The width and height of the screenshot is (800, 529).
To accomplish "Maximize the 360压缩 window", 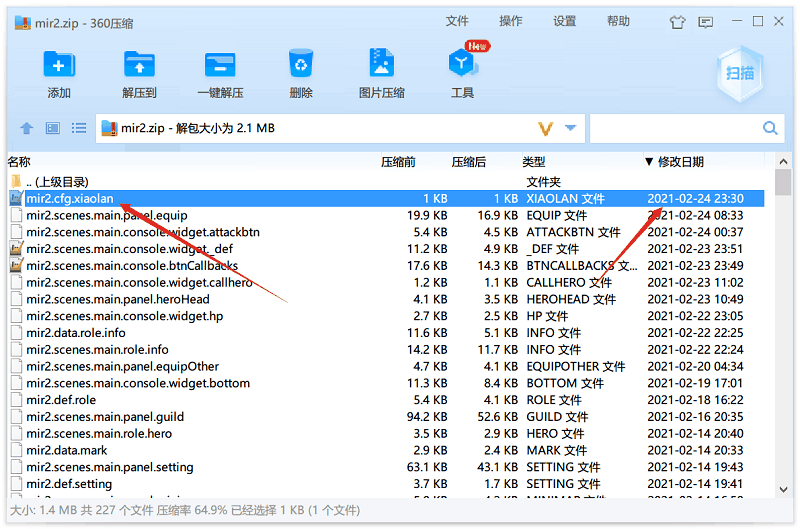I will [x=758, y=21].
